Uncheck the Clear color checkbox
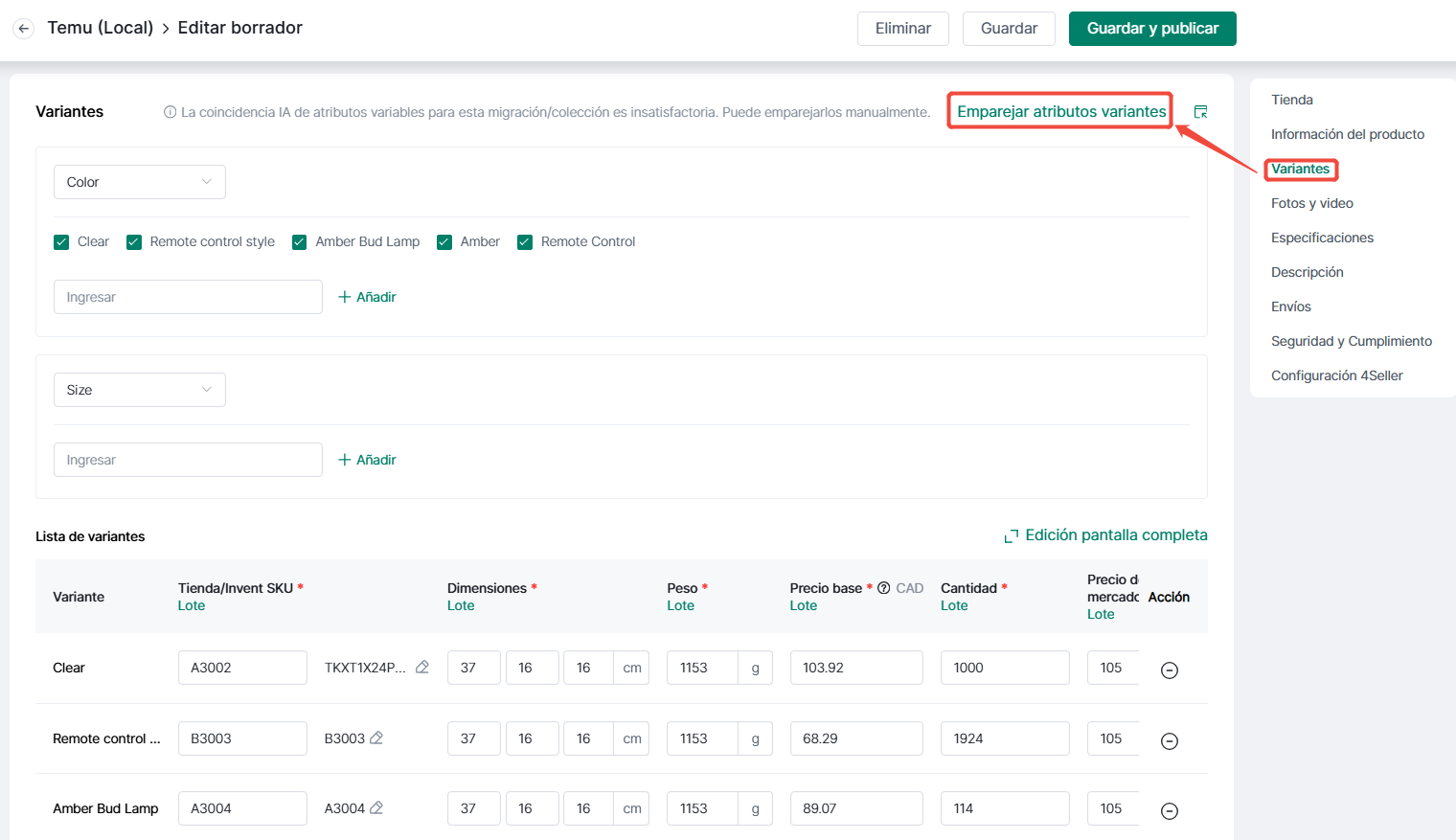Screen dimensions: 1456x840 [61, 242]
